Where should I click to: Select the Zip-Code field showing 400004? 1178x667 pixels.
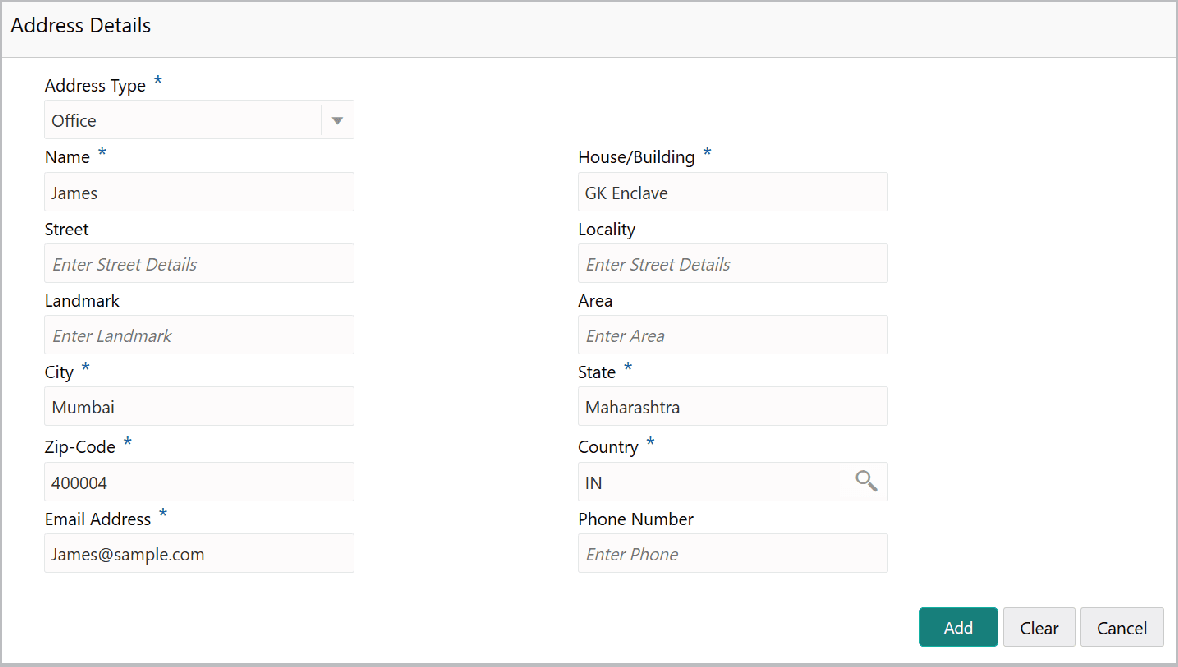pos(199,481)
